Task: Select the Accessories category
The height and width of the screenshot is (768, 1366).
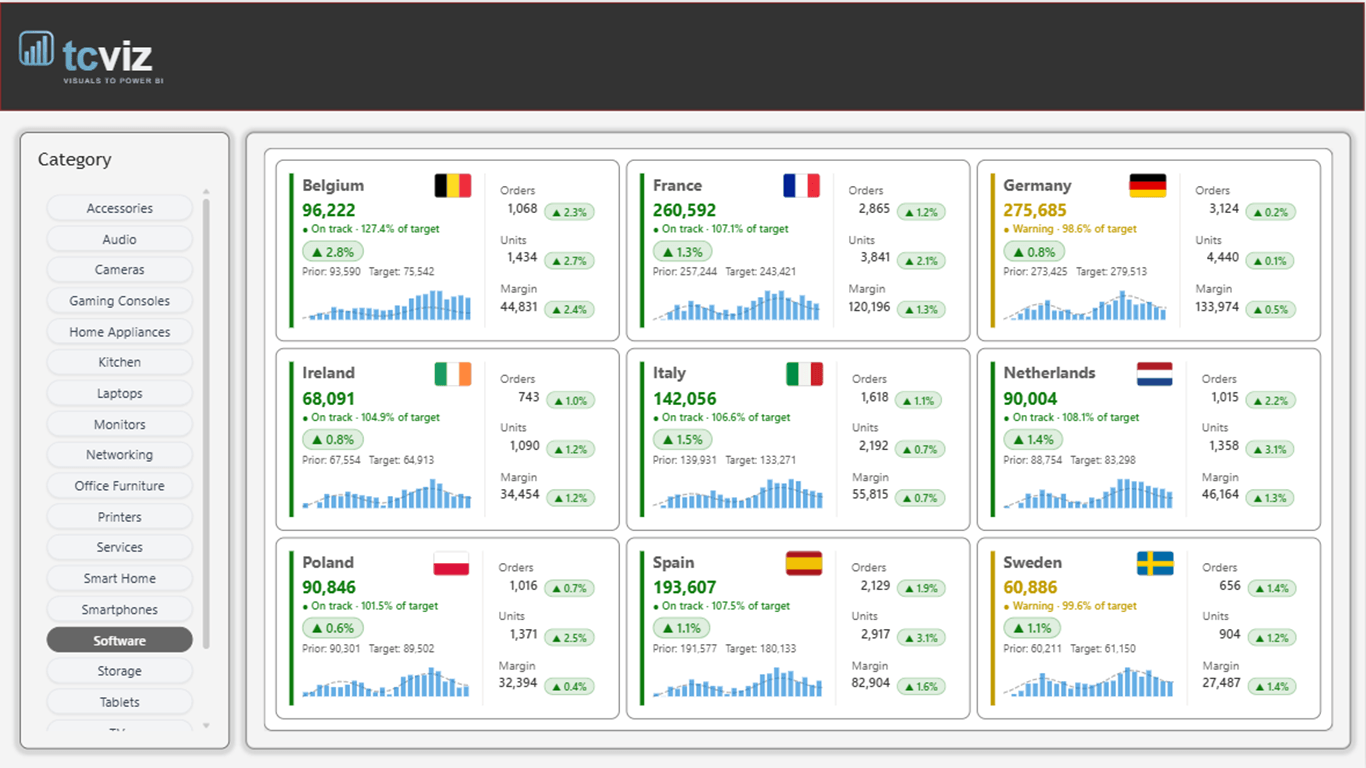Action: tap(120, 208)
